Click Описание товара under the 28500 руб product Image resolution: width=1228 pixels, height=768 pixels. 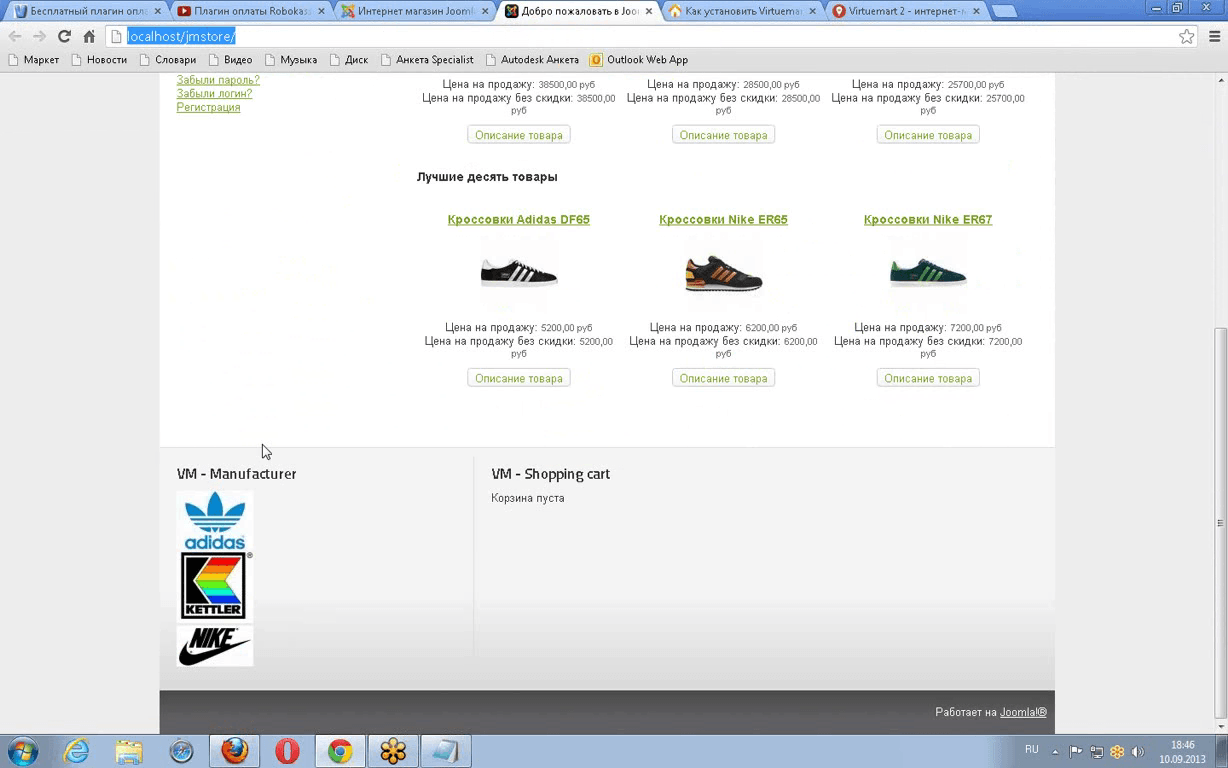click(723, 135)
